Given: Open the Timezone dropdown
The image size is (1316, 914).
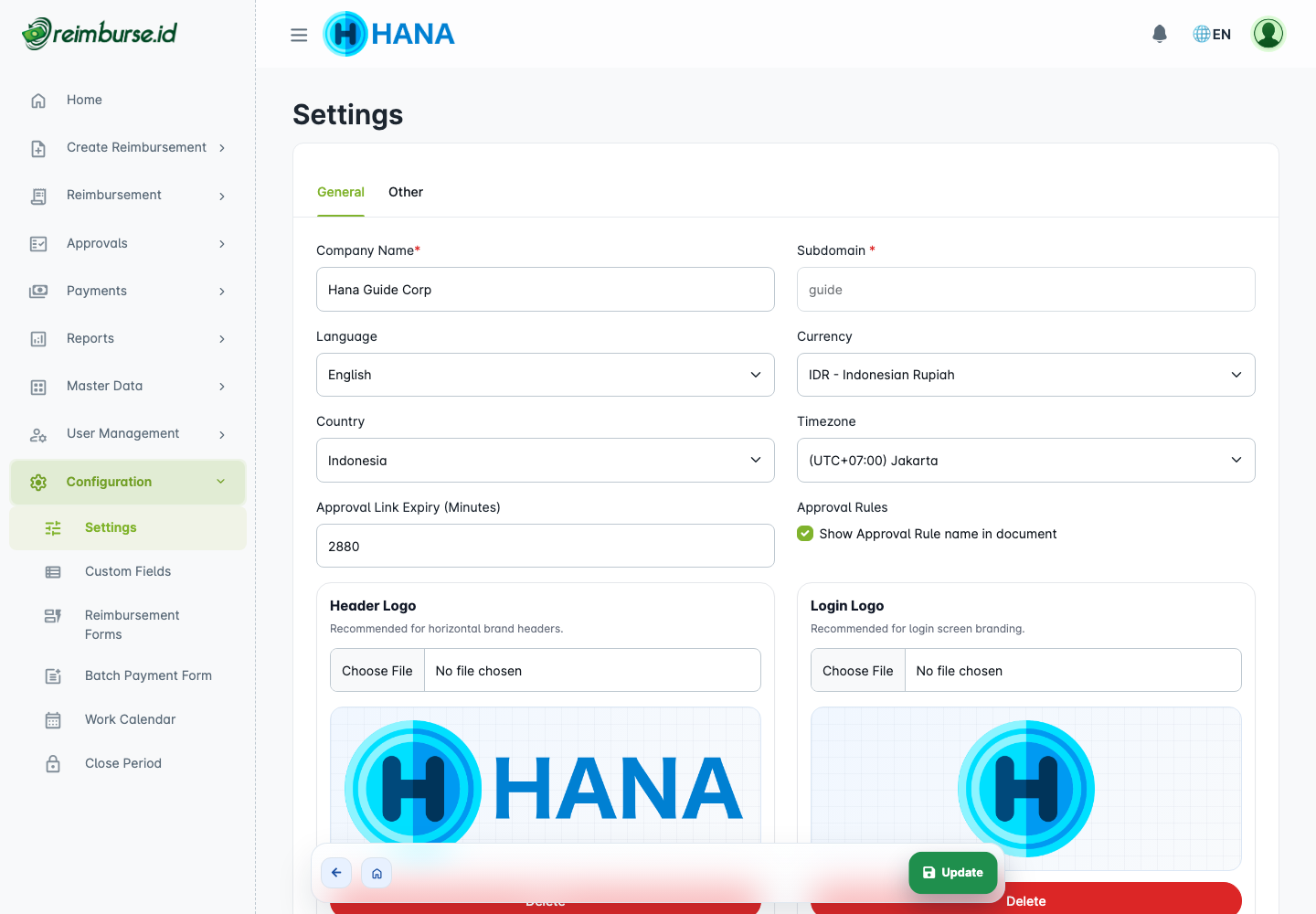Looking at the screenshot, I should (x=1025, y=461).
